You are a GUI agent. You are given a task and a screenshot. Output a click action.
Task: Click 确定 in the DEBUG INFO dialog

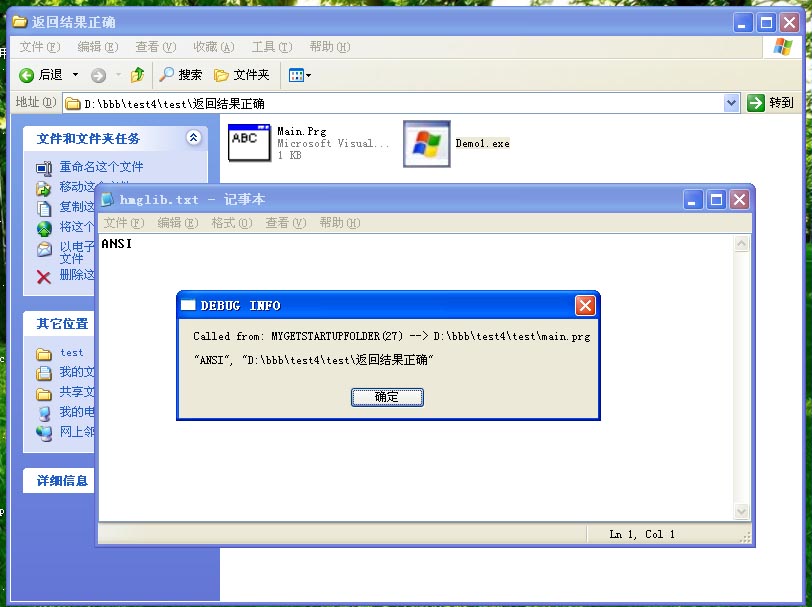click(x=387, y=397)
